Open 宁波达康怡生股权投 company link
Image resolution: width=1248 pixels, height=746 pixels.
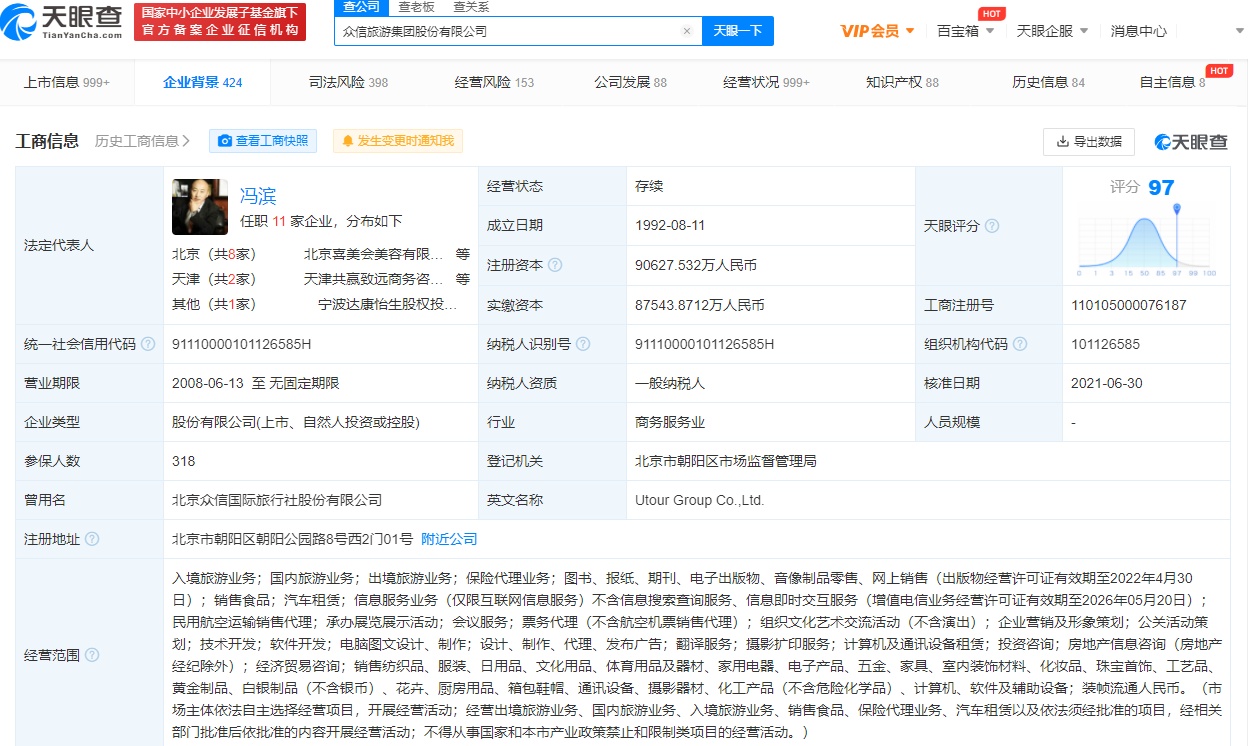pos(387,304)
